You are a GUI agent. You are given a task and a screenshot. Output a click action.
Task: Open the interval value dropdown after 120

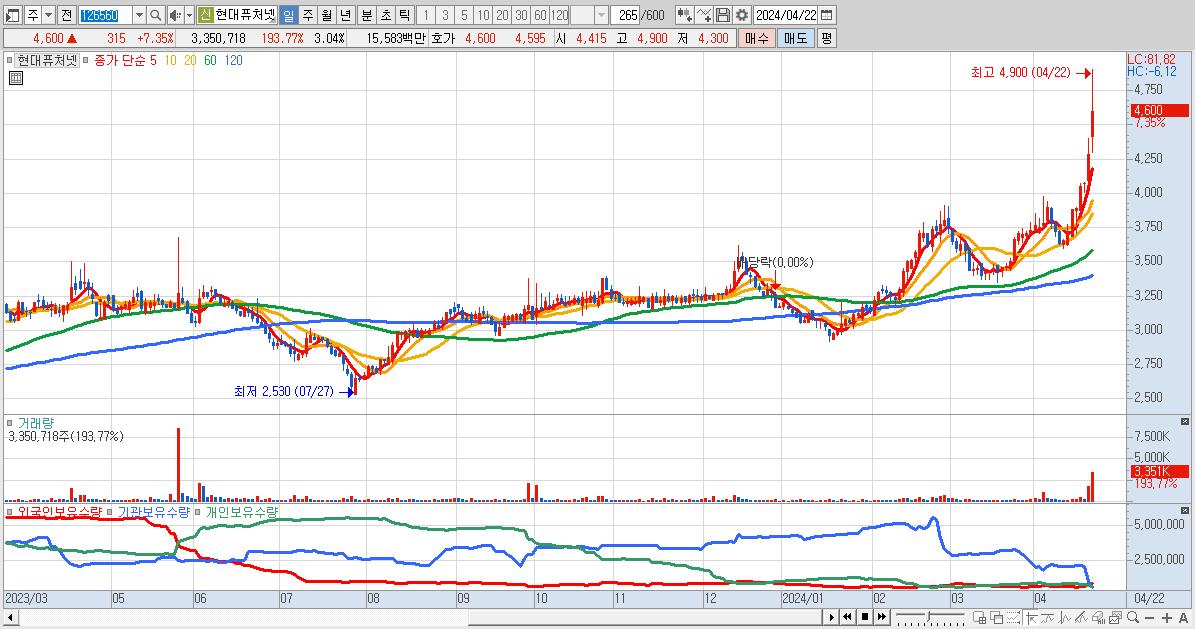coord(601,15)
